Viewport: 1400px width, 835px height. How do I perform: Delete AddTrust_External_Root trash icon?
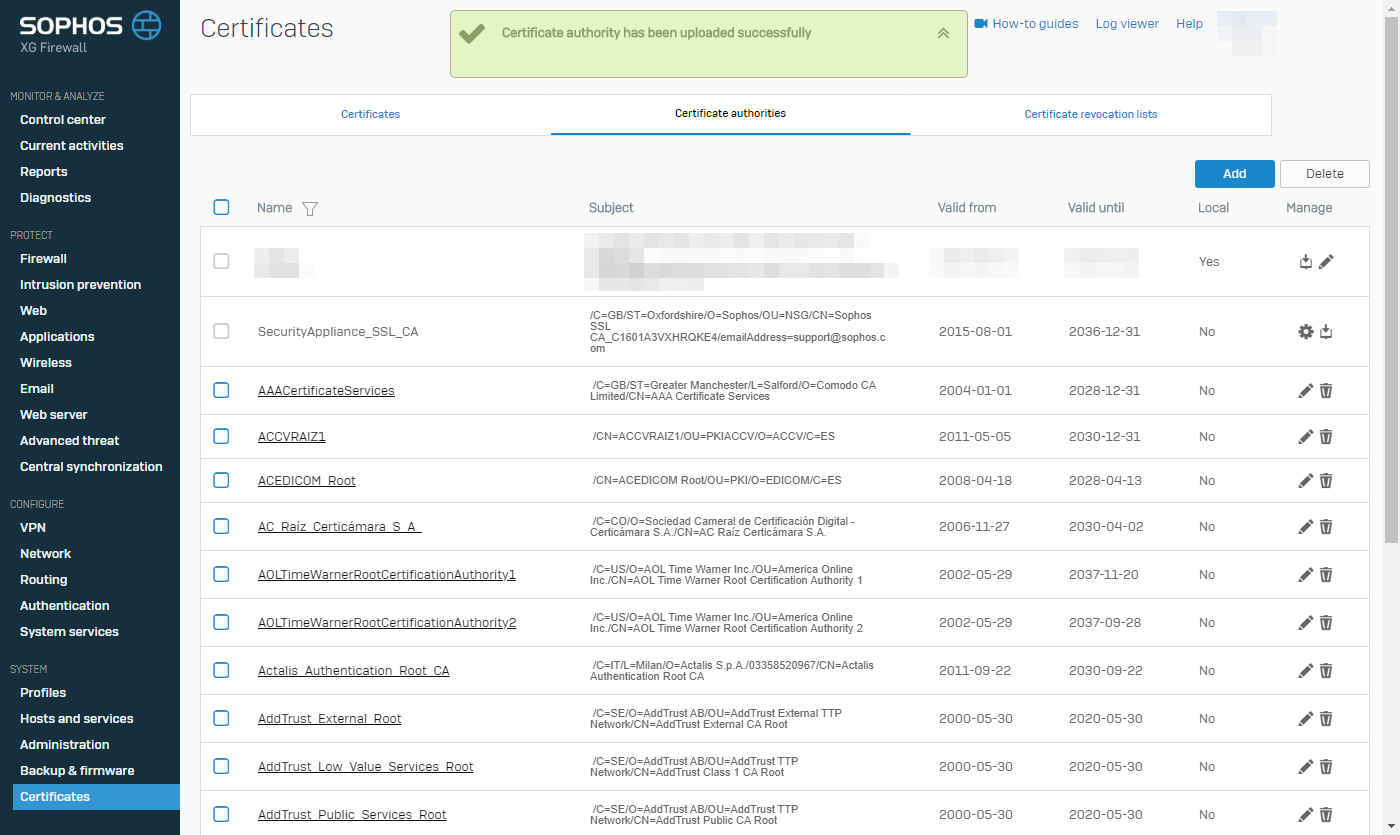coord(1326,719)
